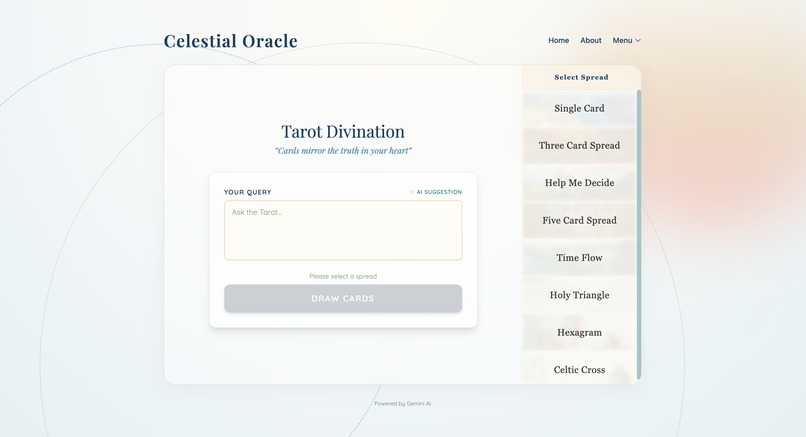Select the Celtic Cross spread
The width and height of the screenshot is (806, 437).
[x=579, y=368]
